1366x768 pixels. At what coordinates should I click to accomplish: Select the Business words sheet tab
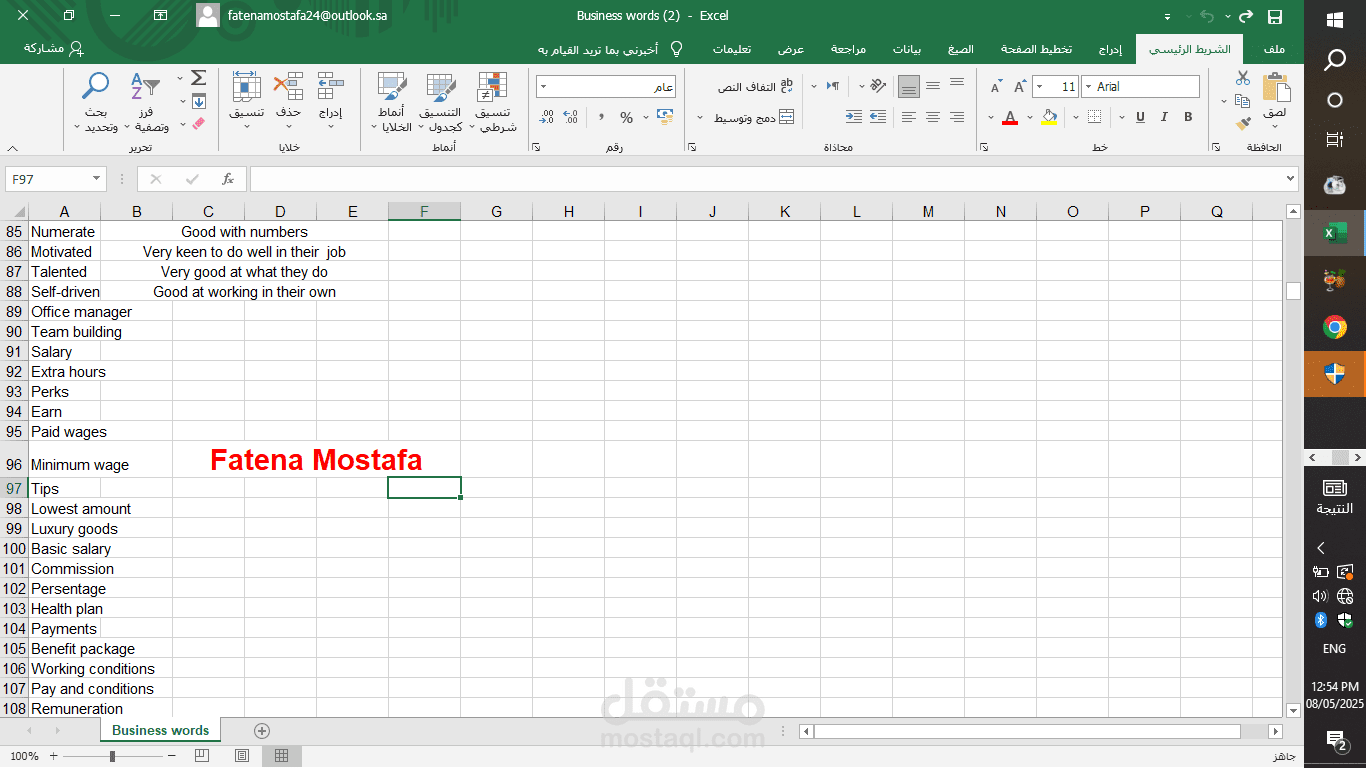(x=160, y=730)
